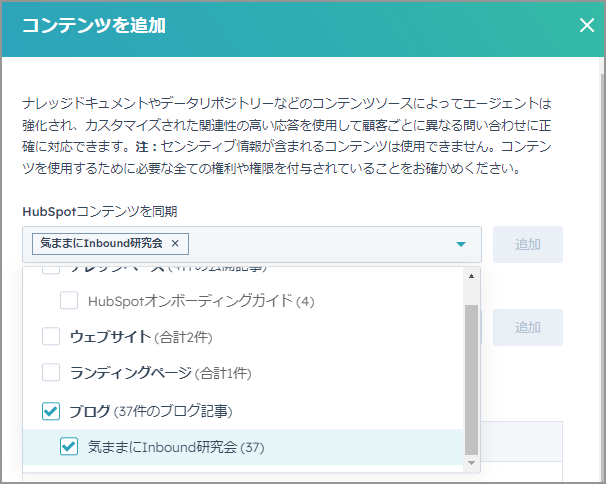
Task: Click the dropdown list scrollbar thumb
Action: click(x=471, y=380)
